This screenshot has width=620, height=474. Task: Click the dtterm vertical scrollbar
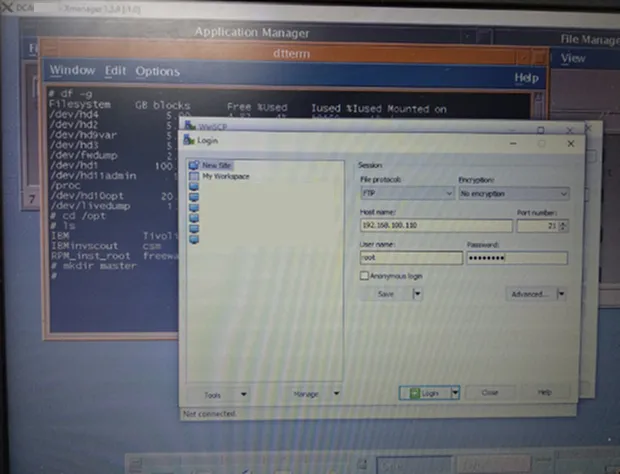tap(539, 106)
